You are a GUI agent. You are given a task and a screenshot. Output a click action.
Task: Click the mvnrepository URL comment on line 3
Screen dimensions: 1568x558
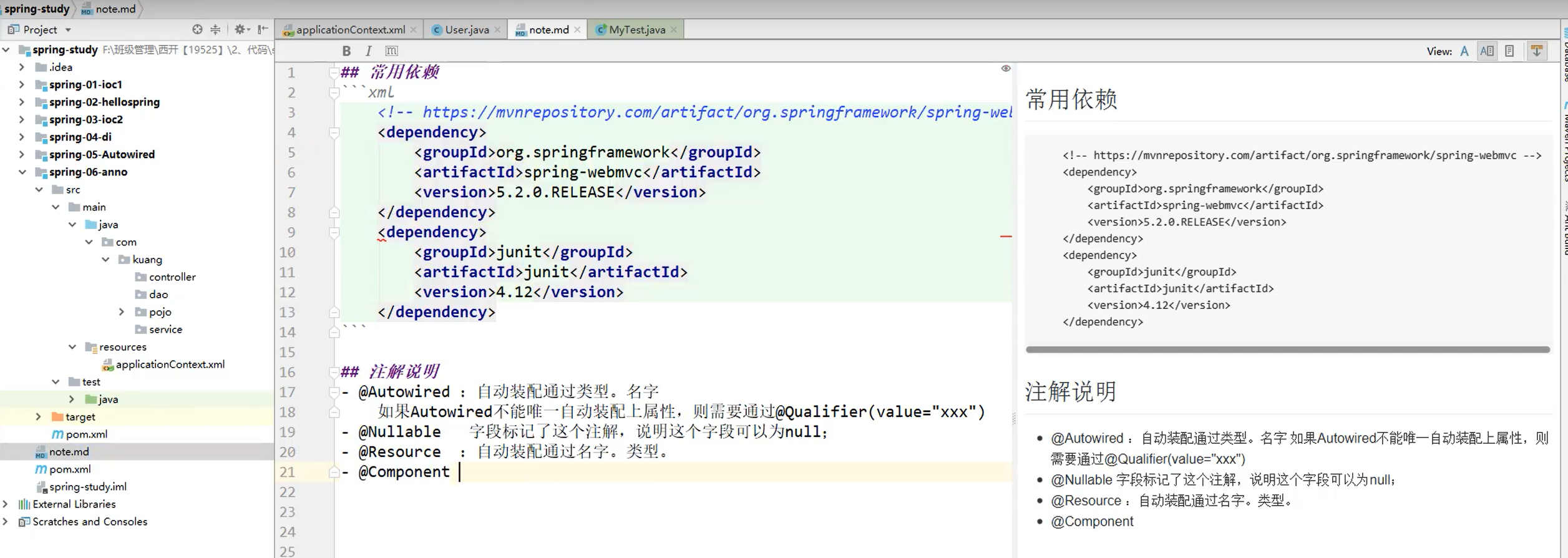click(694, 112)
